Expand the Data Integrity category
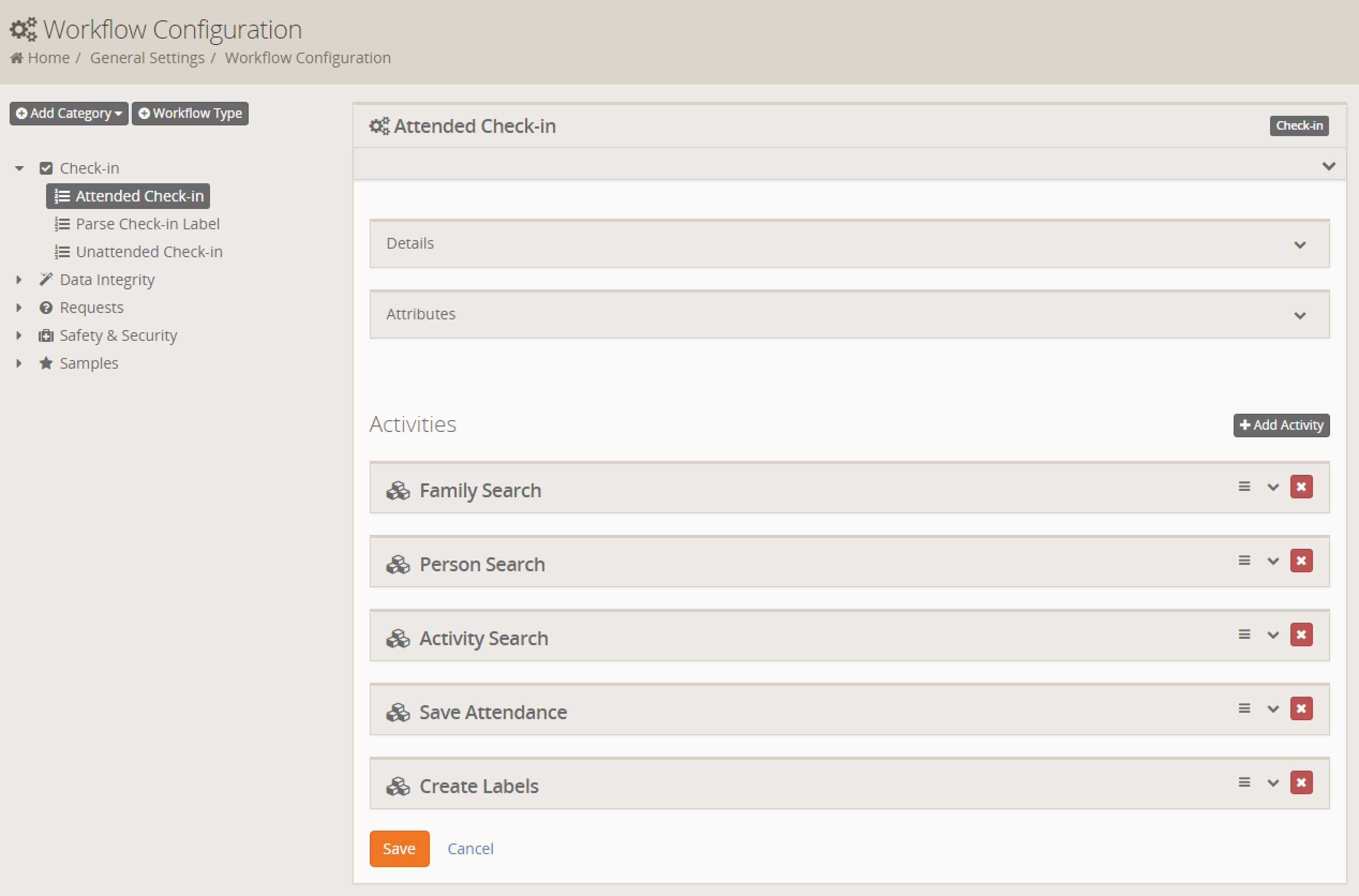 pos(19,279)
